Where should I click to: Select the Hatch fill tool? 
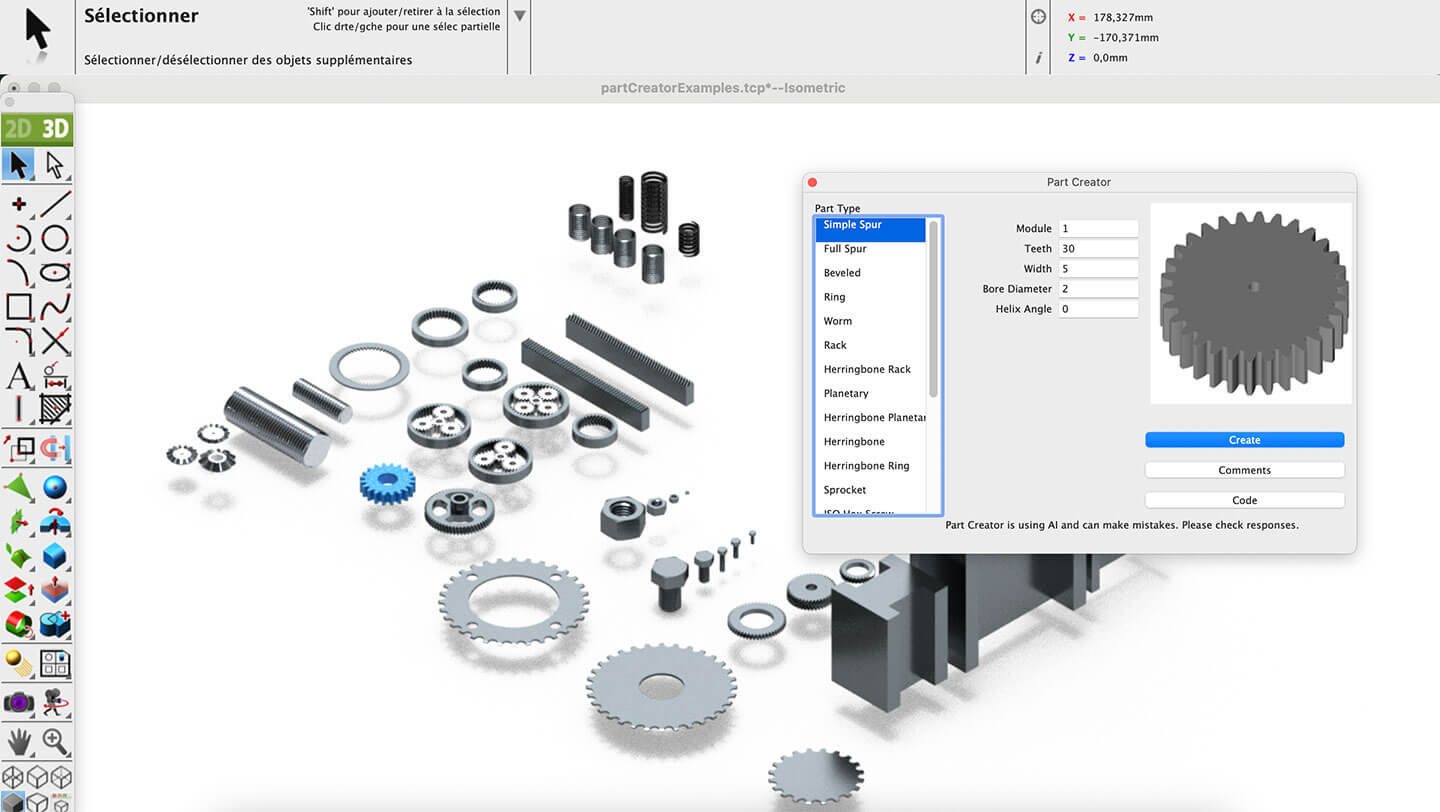[55, 408]
